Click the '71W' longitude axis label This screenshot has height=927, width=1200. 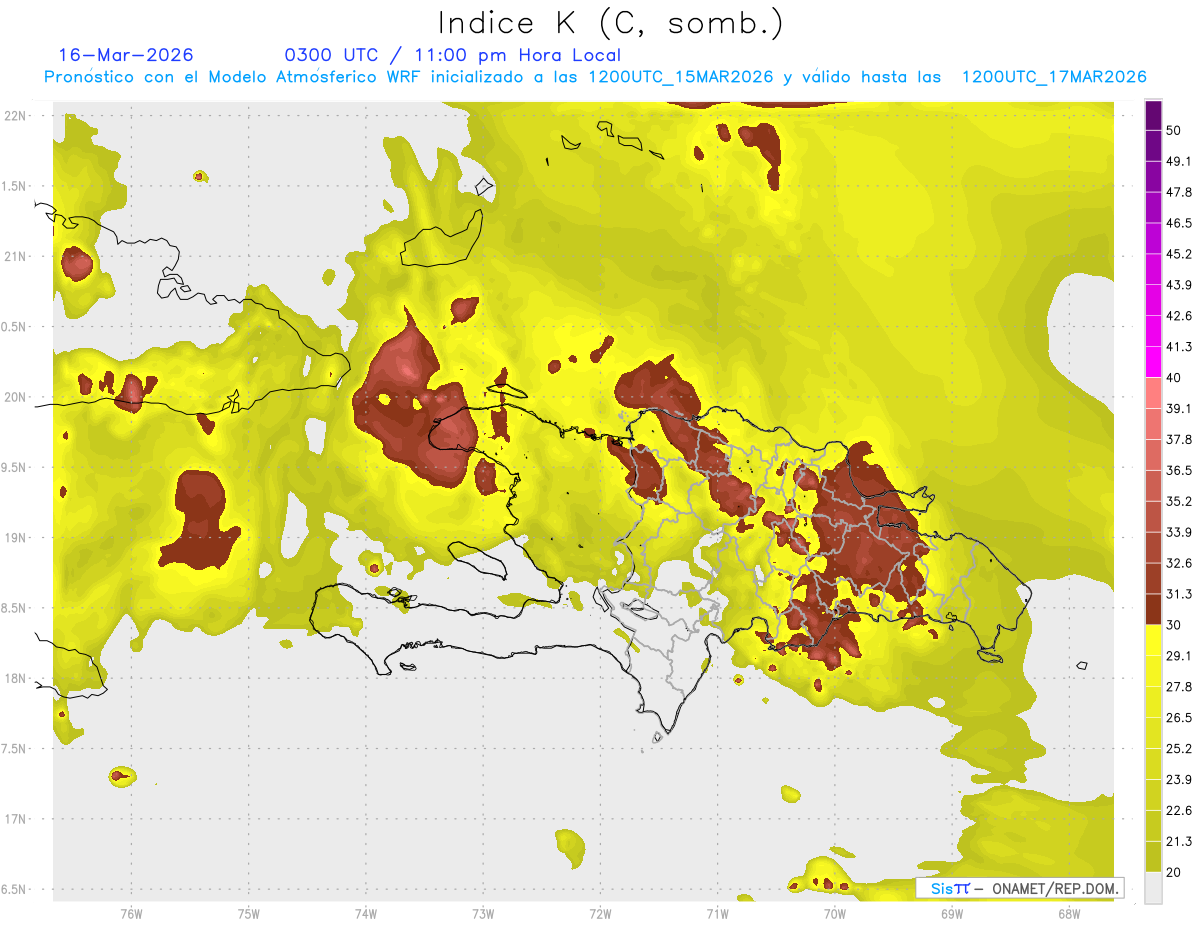(718, 913)
